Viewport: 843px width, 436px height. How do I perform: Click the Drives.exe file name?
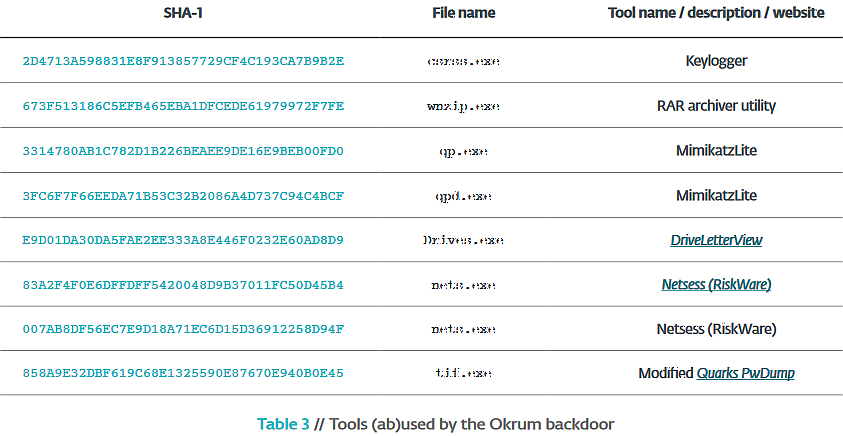coord(463,240)
